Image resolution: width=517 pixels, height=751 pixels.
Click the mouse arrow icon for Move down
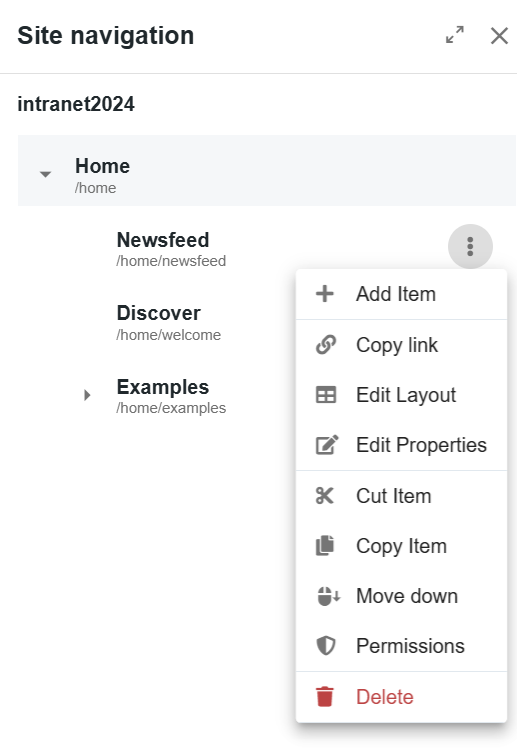tap(328, 596)
